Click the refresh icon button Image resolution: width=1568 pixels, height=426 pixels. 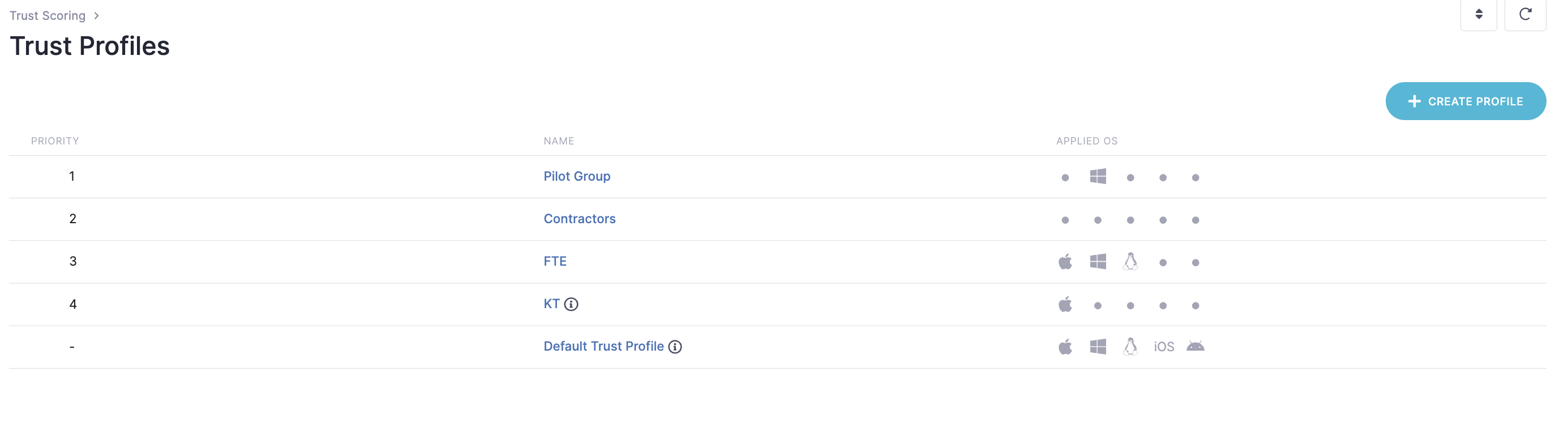(1525, 14)
